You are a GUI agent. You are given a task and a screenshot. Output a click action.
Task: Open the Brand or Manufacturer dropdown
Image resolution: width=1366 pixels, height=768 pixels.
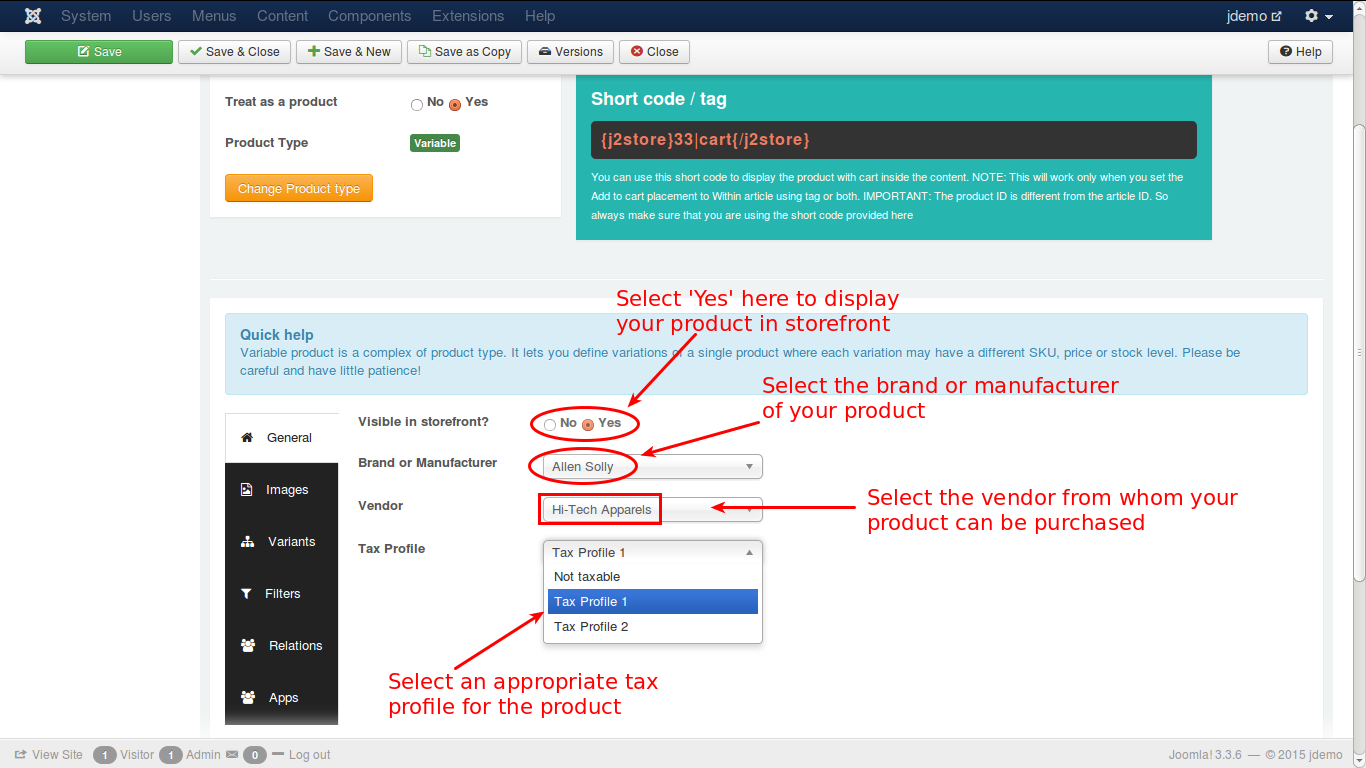click(x=653, y=467)
